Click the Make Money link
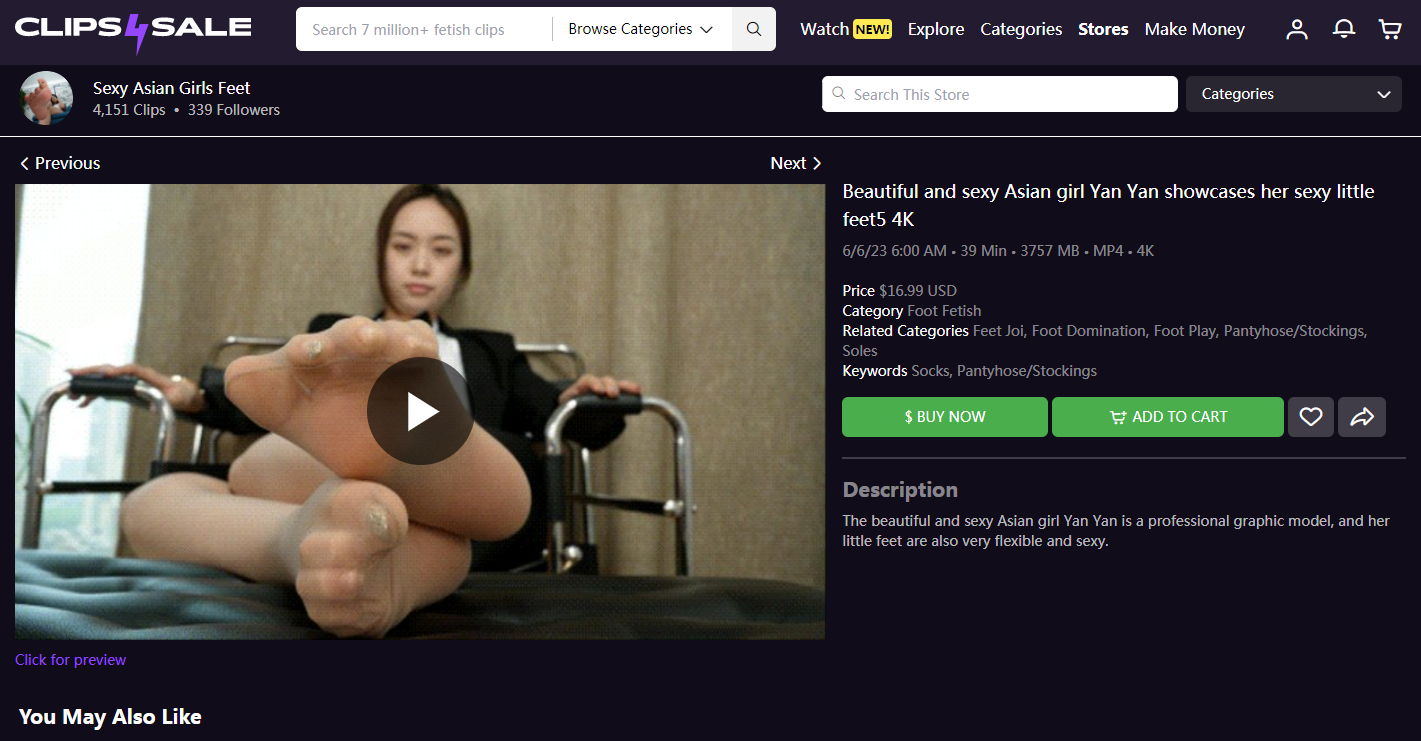1421x741 pixels. click(1195, 29)
